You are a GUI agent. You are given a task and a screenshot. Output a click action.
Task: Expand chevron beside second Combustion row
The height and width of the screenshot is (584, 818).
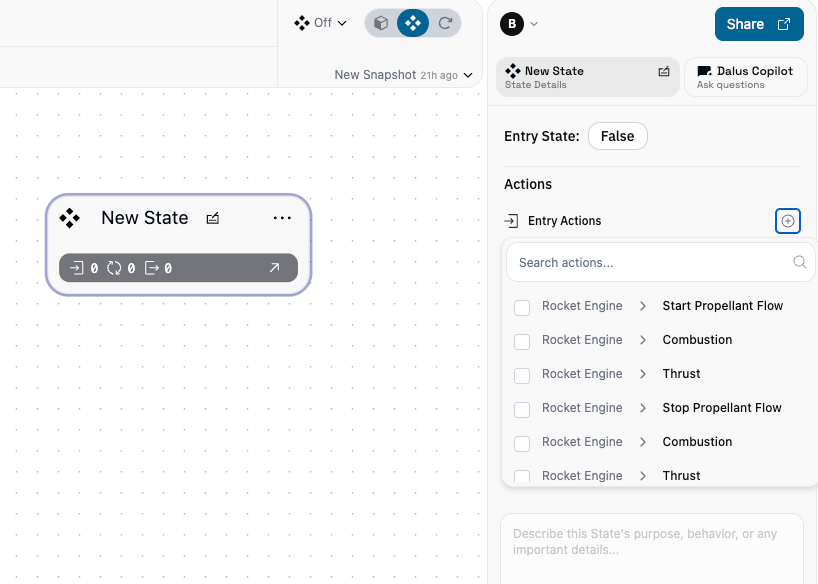pos(643,442)
